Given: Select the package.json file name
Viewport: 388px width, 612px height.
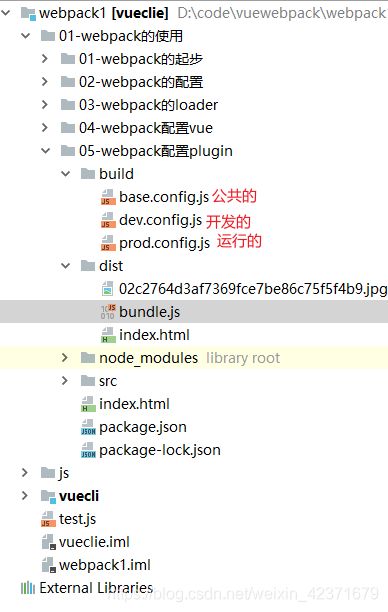Looking at the screenshot, I should click(x=143, y=428).
